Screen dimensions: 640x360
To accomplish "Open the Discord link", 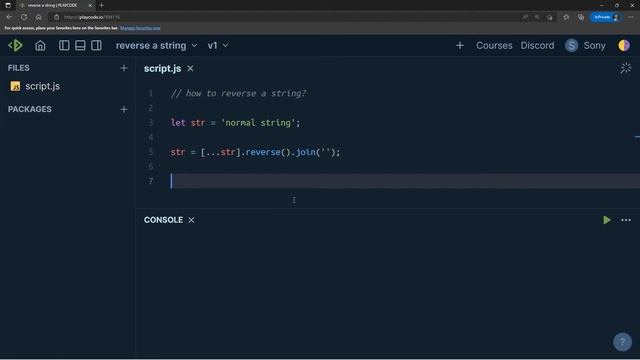I will (x=537, y=45).
